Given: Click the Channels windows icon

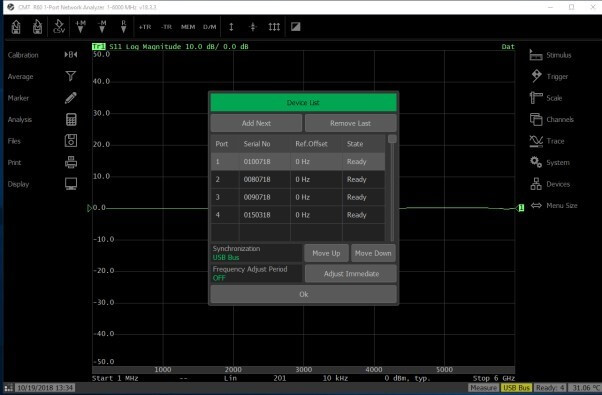Looking at the screenshot, I should point(536,119).
